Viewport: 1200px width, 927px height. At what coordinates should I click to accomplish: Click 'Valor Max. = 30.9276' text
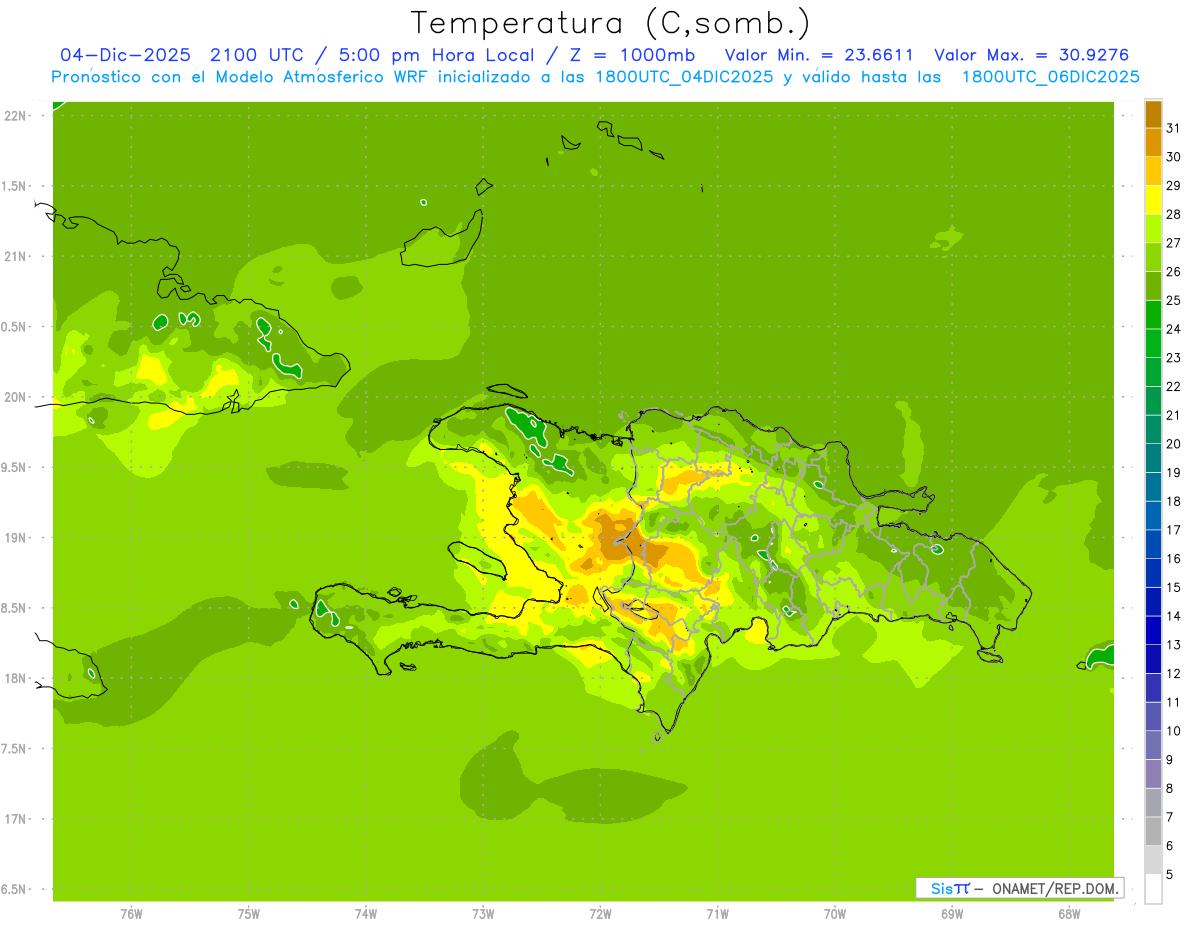(x=1031, y=55)
